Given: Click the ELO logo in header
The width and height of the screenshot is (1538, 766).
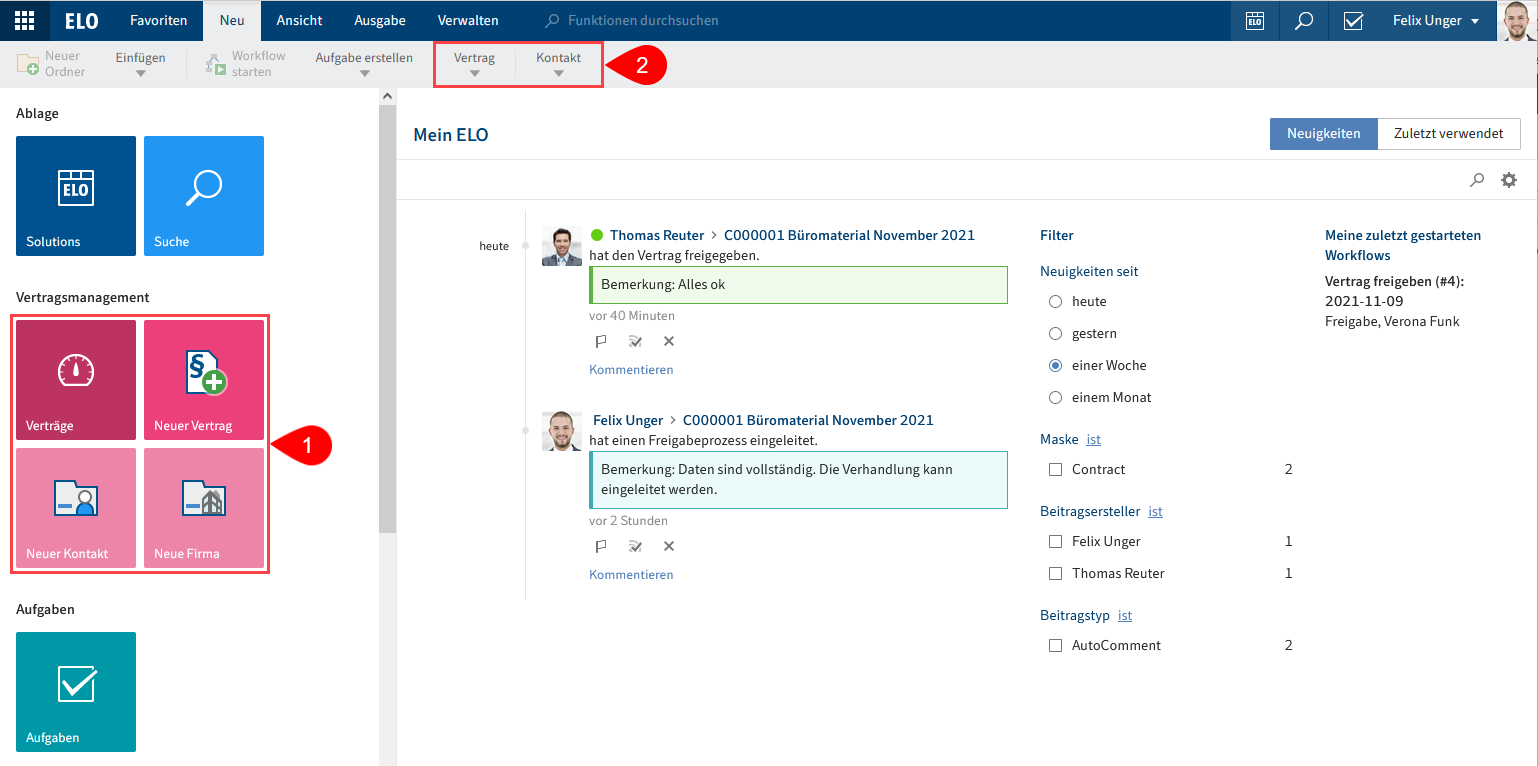Looking at the screenshot, I should pos(81,20).
